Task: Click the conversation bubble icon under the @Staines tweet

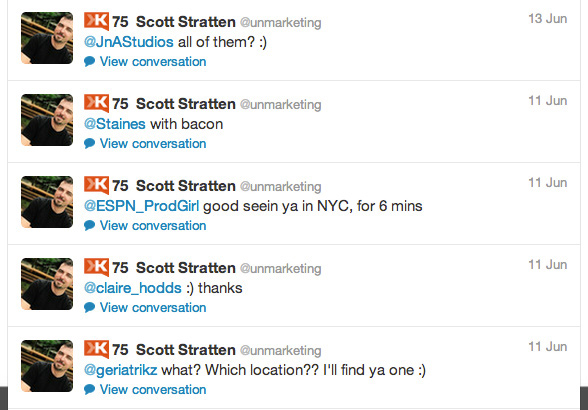Action: click(89, 144)
